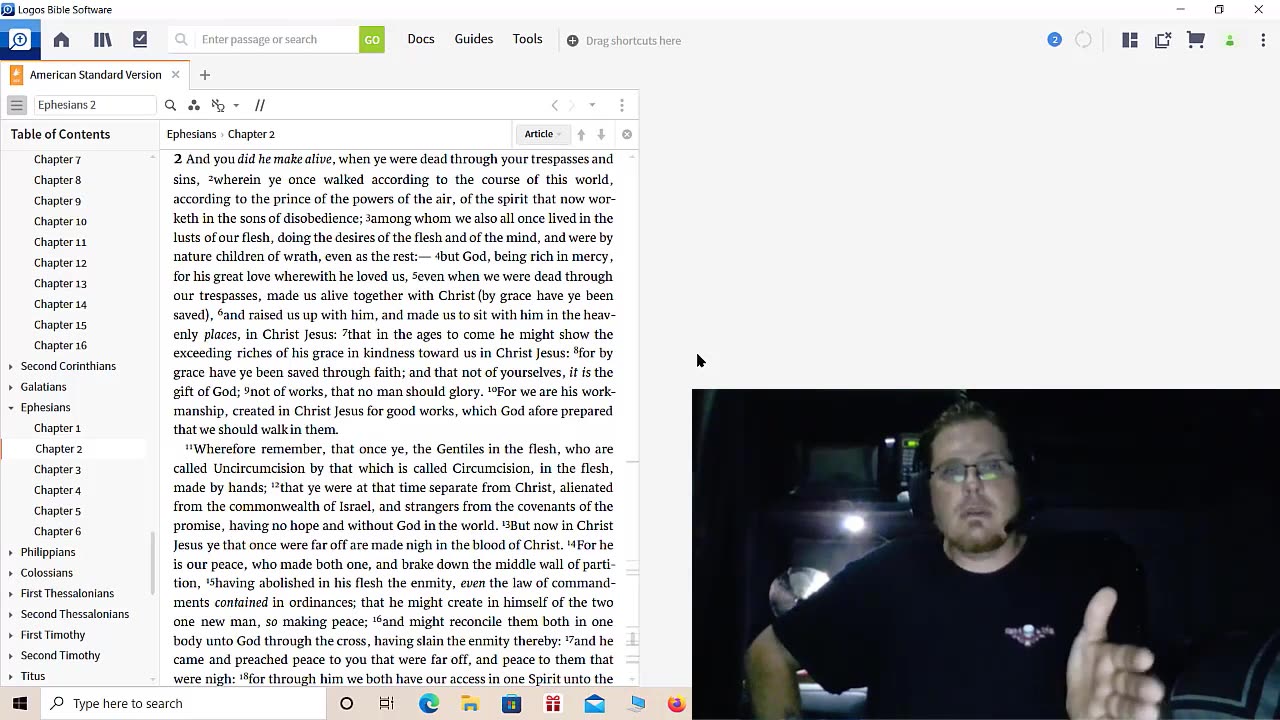Click the close all panels icon
1280x720 pixels.
(x=1163, y=40)
